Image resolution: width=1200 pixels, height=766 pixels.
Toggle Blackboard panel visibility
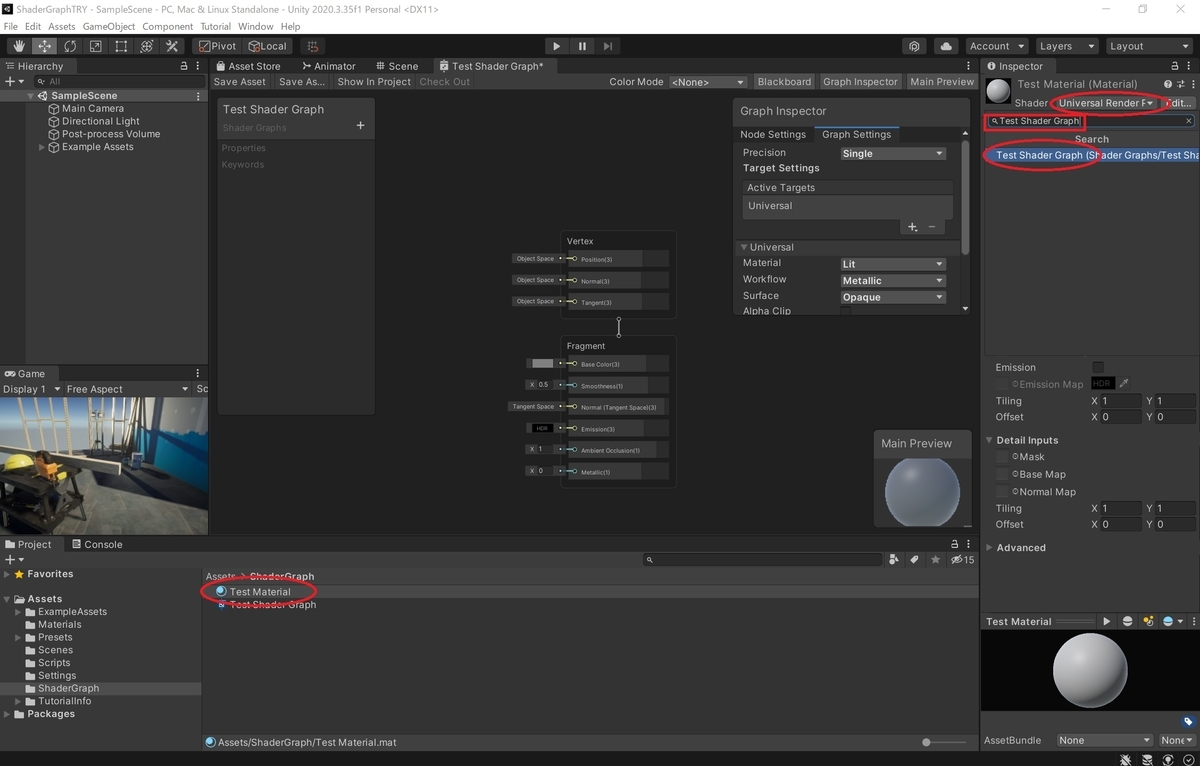click(x=784, y=82)
